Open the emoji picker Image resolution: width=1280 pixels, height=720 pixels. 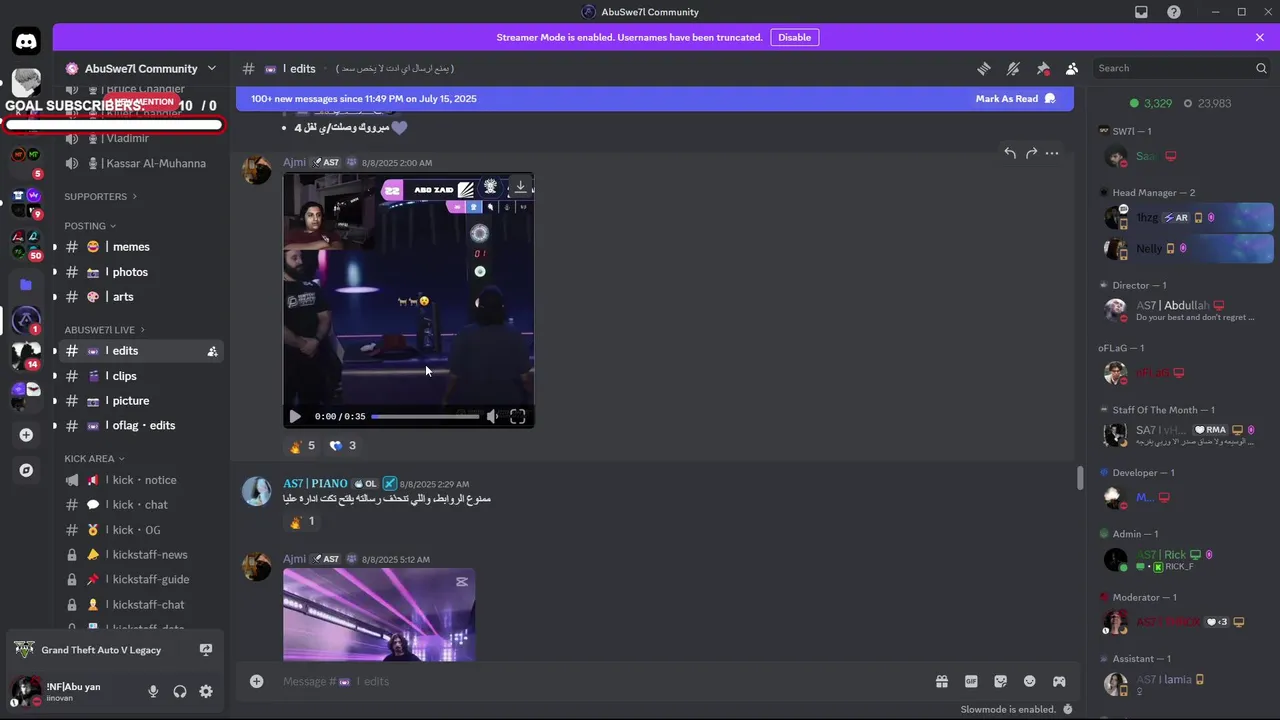pos(1029,681)
